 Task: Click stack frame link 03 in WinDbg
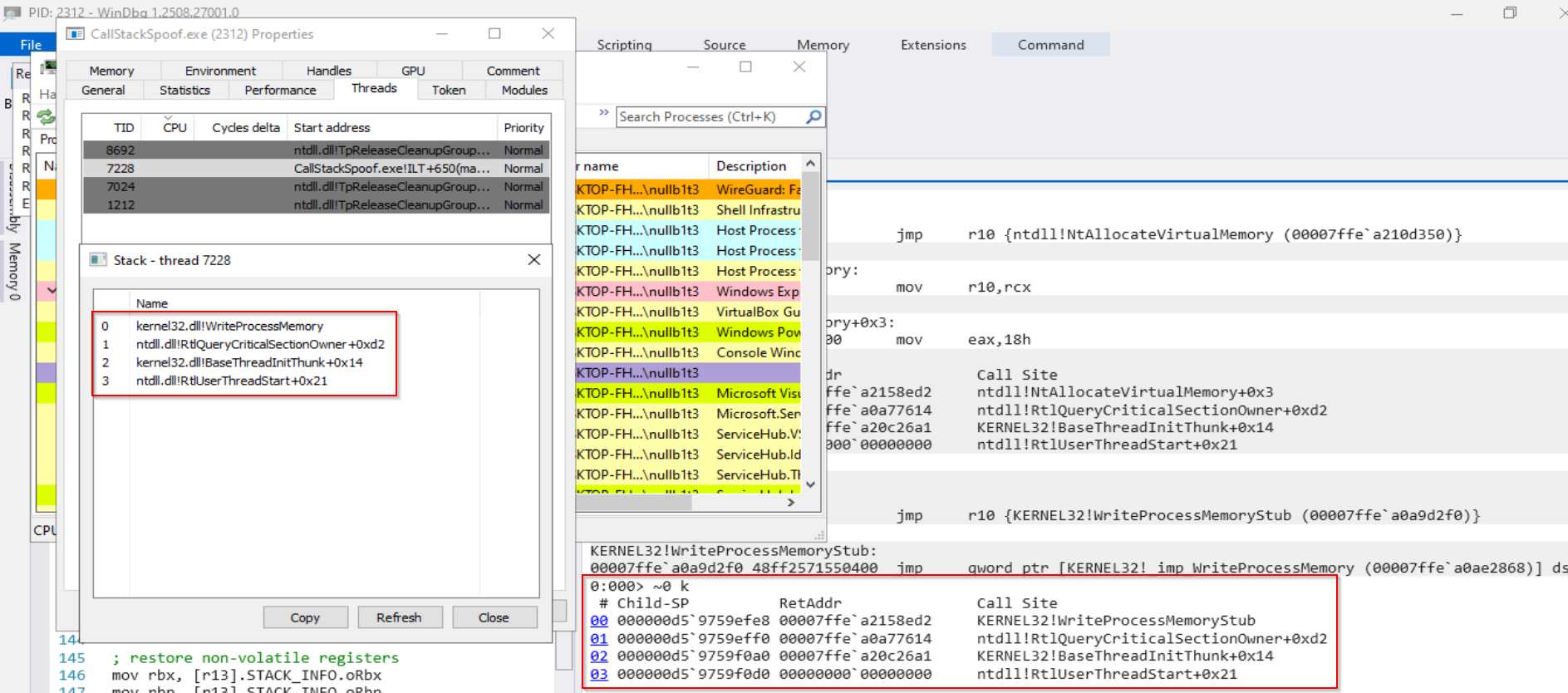[x=599, y=675]
